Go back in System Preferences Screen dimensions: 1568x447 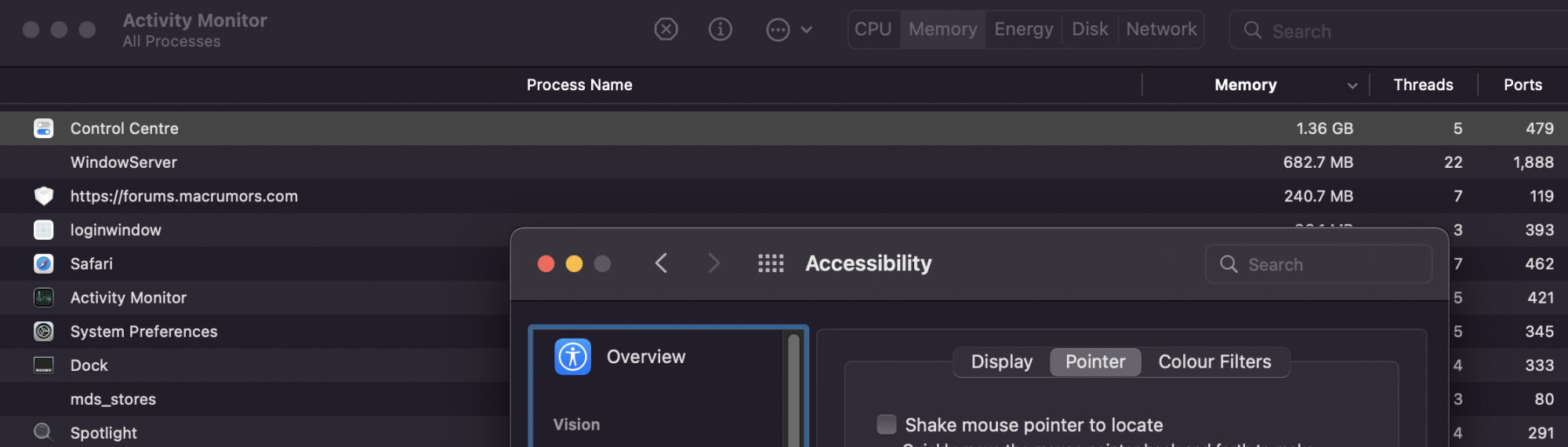(661, 263)
